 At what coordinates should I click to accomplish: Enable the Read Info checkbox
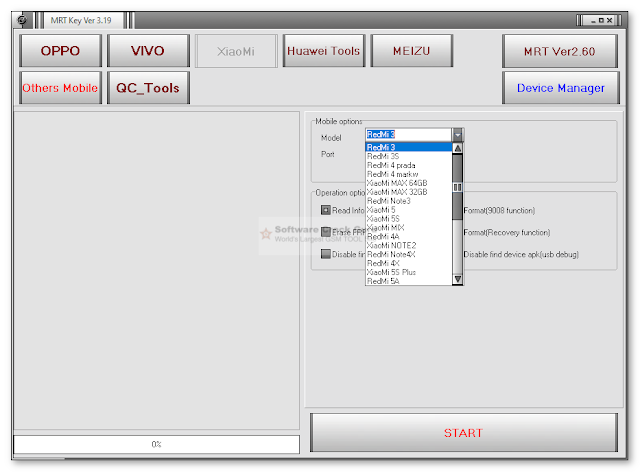[325, 210]
